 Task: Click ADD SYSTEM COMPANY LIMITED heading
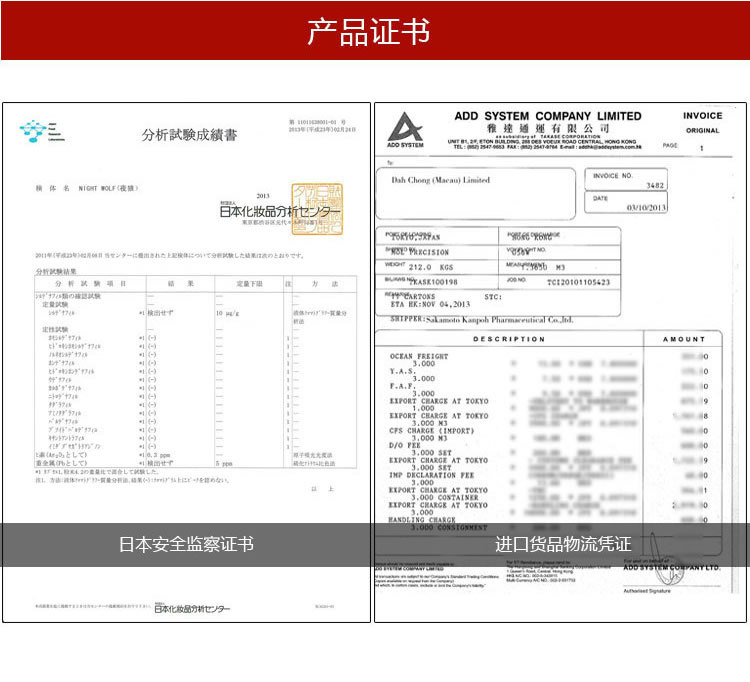coord(548,116)
